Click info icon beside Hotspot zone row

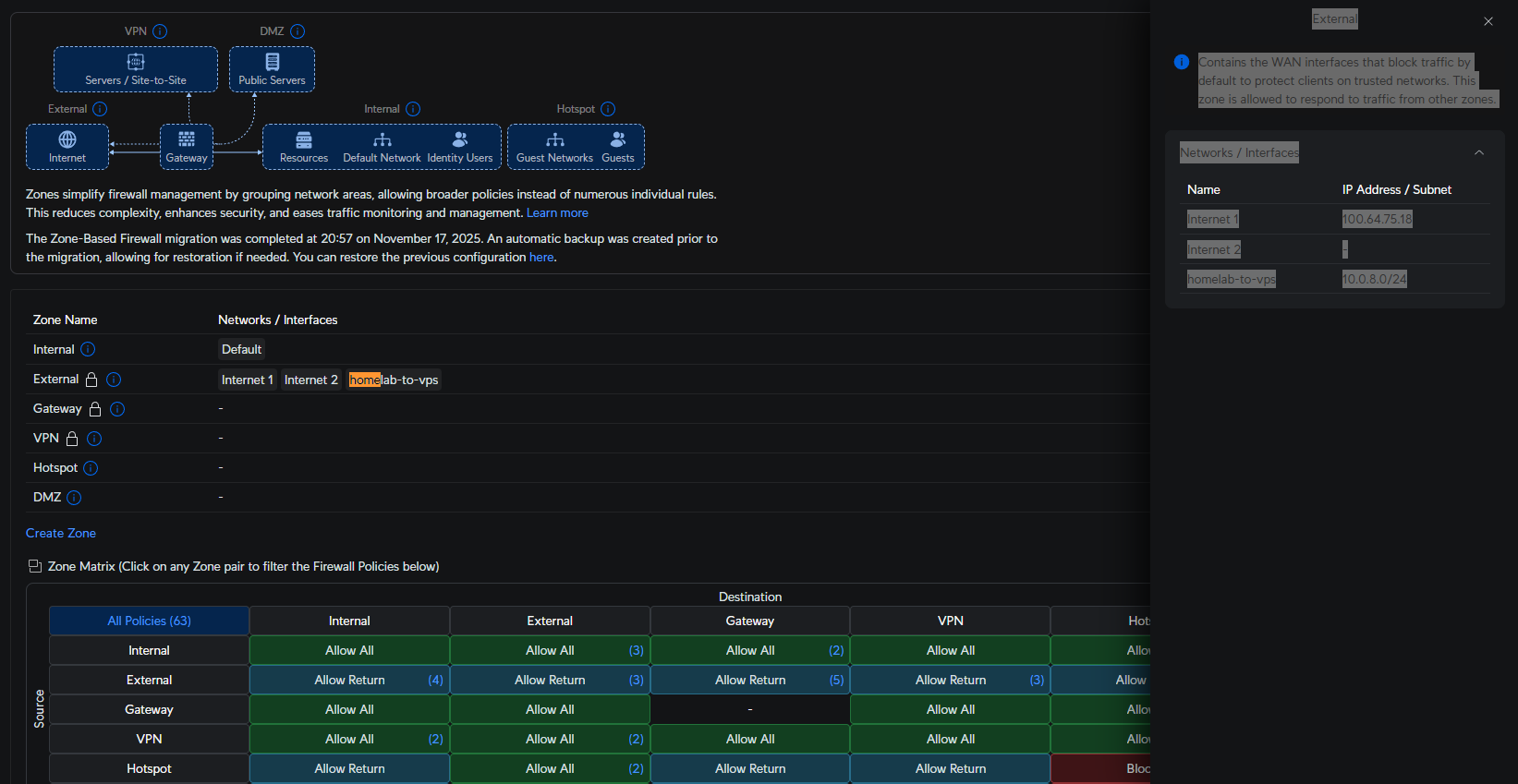coord(91,468)
